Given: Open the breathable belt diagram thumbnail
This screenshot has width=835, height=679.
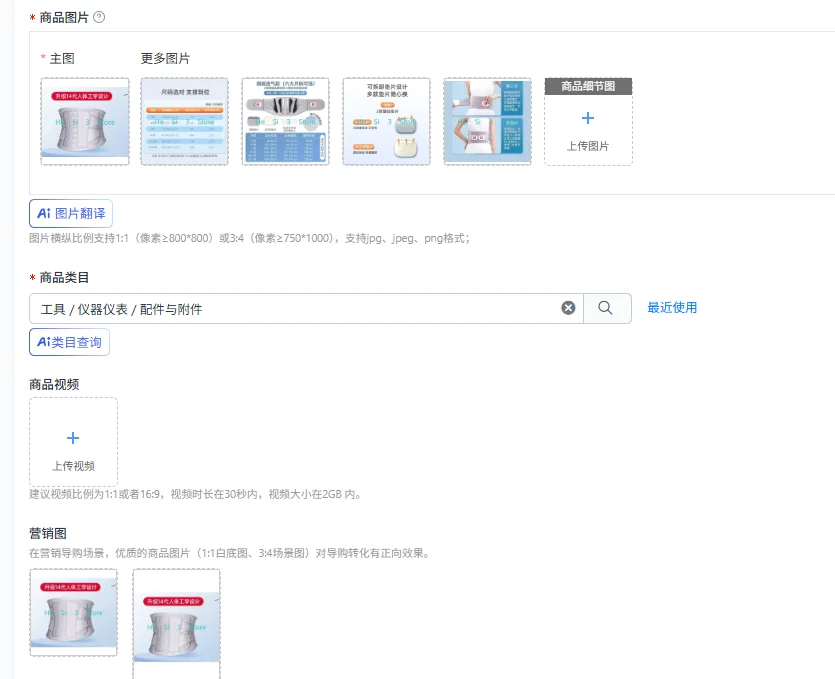Looking at the screenshot, I should click(285, 121).
